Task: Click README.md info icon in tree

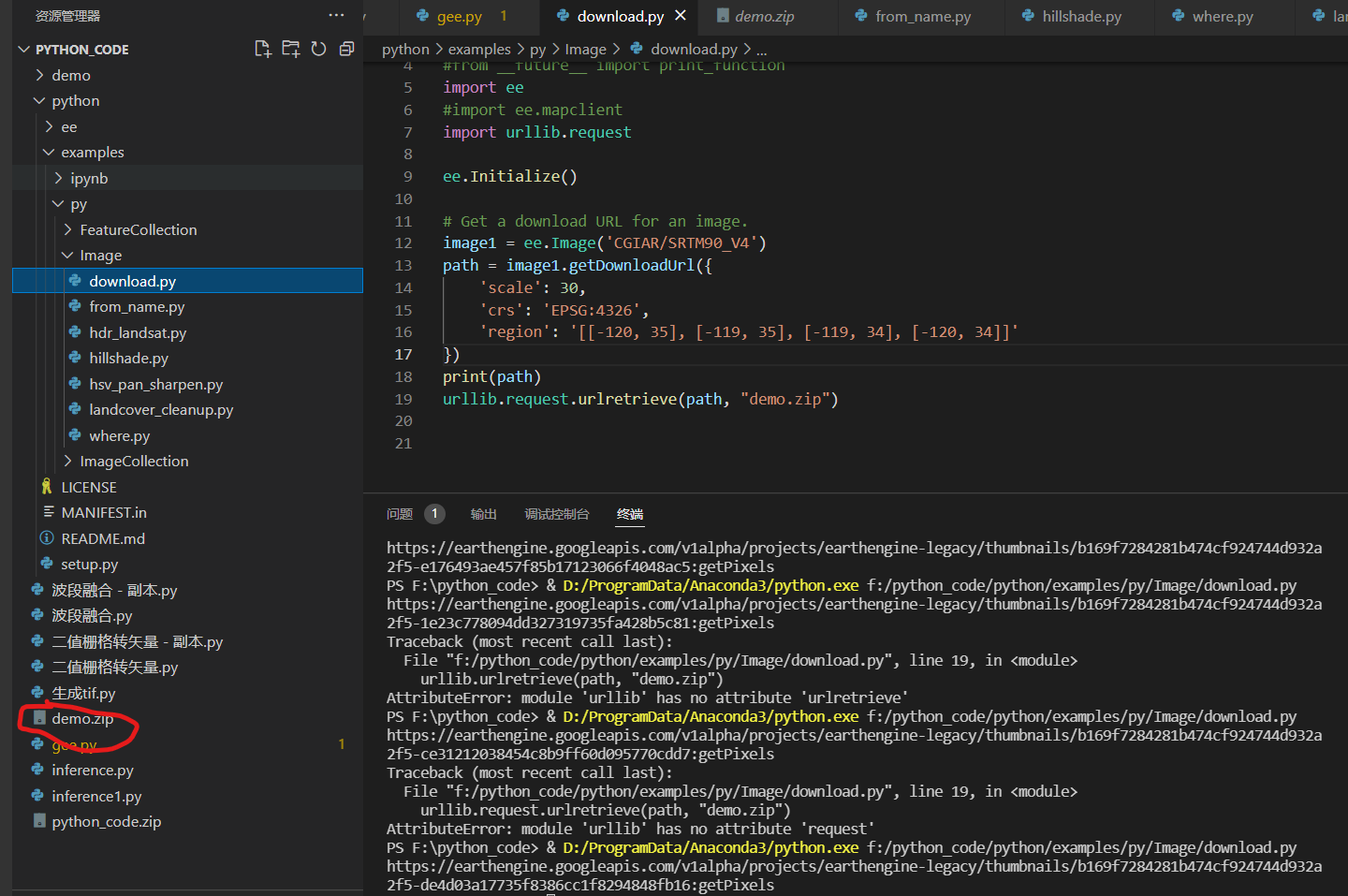Action: tap(47, 538)
